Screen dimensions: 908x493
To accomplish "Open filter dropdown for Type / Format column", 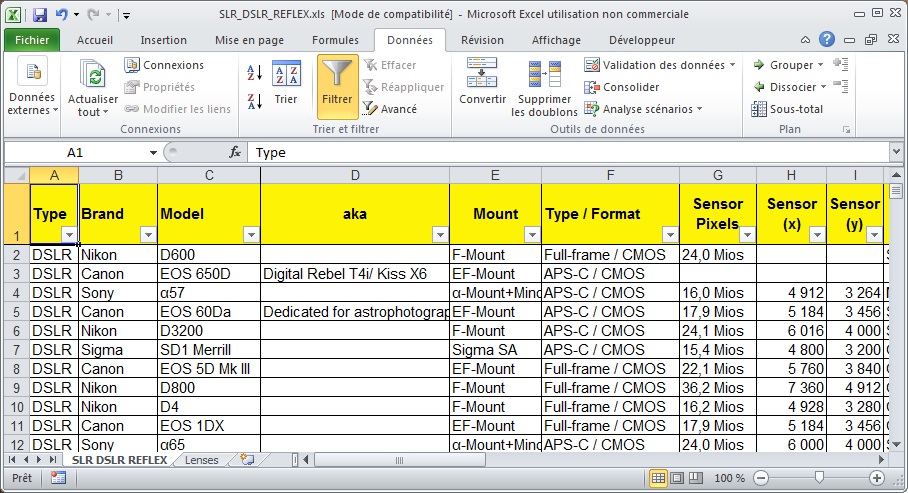I will pos(670,235).
